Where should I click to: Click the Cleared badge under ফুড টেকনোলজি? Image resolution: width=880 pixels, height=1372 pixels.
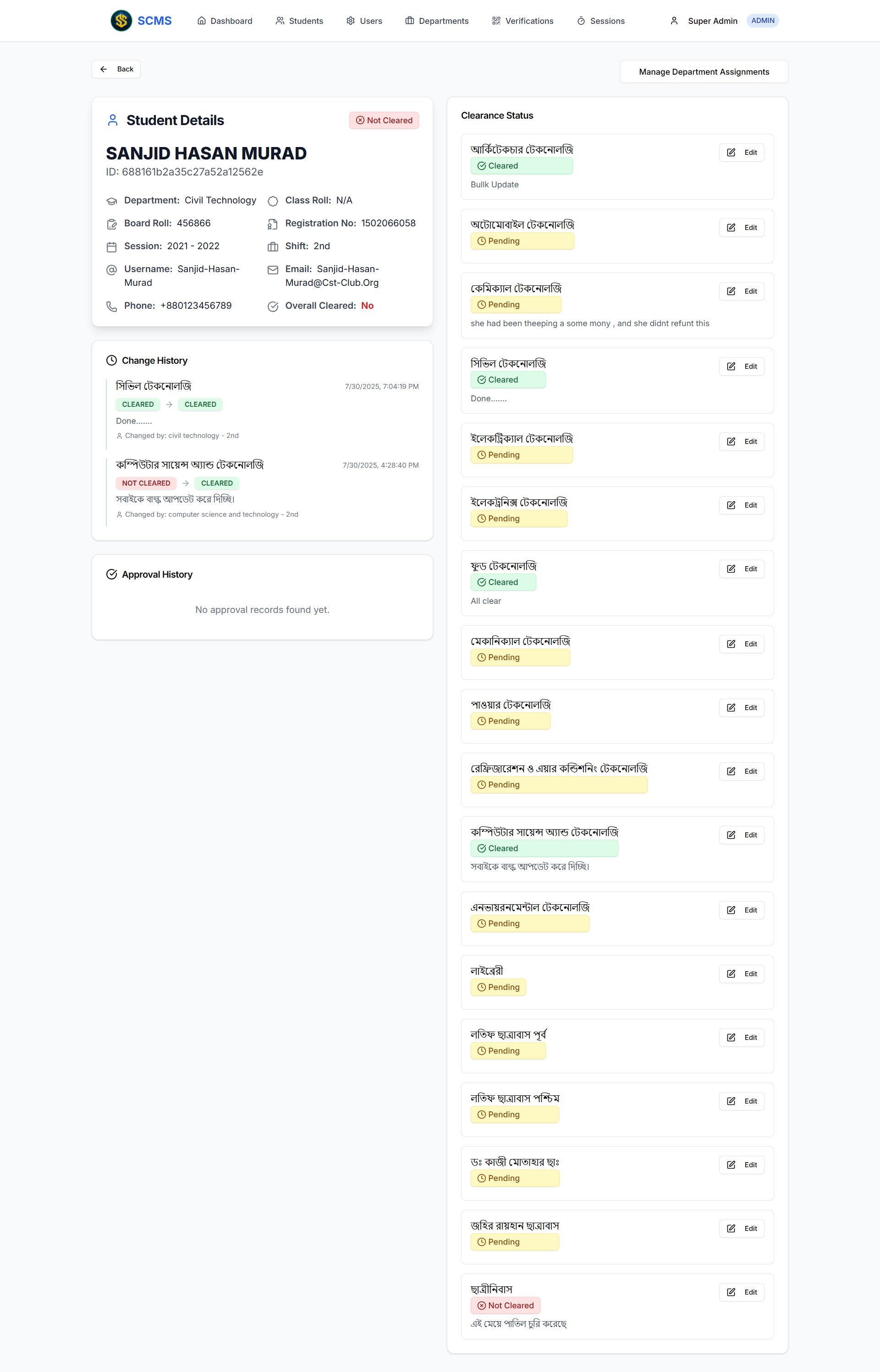pyautogui.click(x=503, y=582)
